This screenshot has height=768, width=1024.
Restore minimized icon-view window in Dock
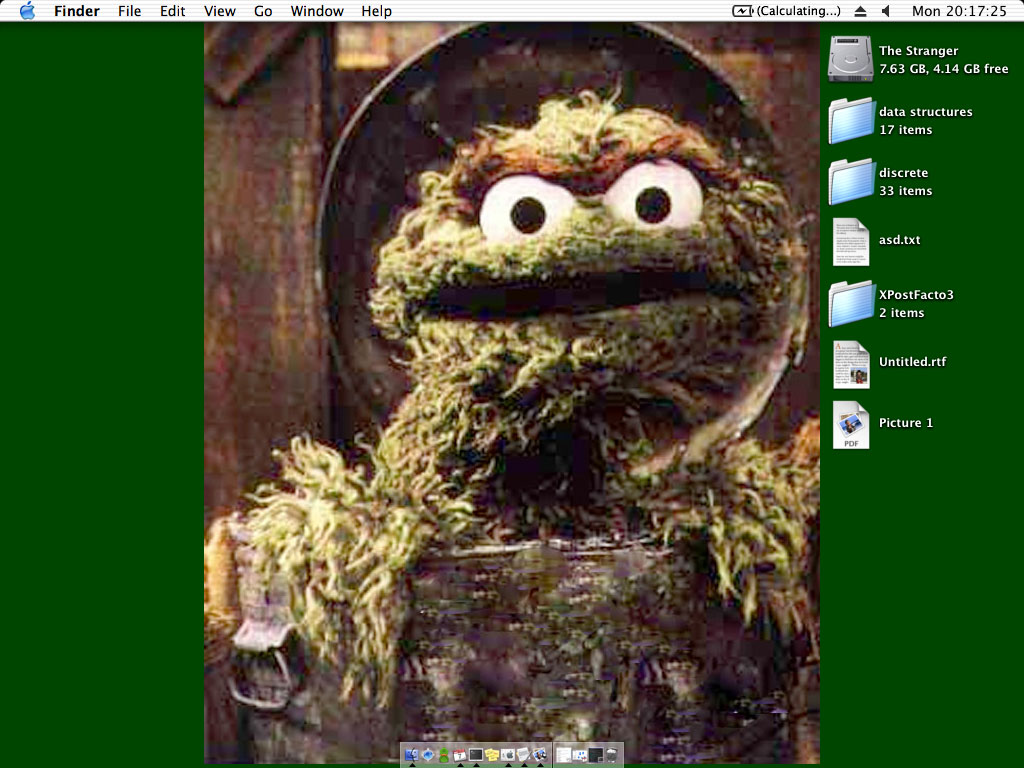point(580,756)
